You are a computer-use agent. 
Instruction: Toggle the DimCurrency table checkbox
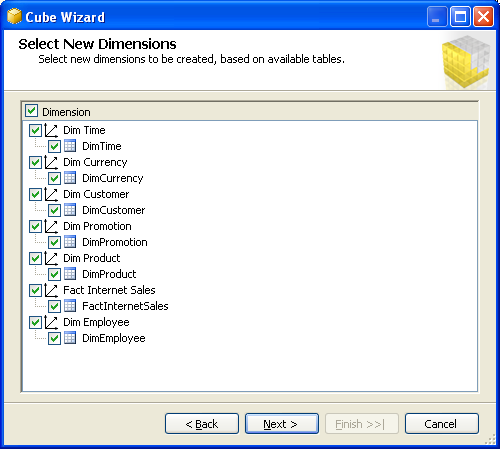pyautogui.click(x=54, y=178)
